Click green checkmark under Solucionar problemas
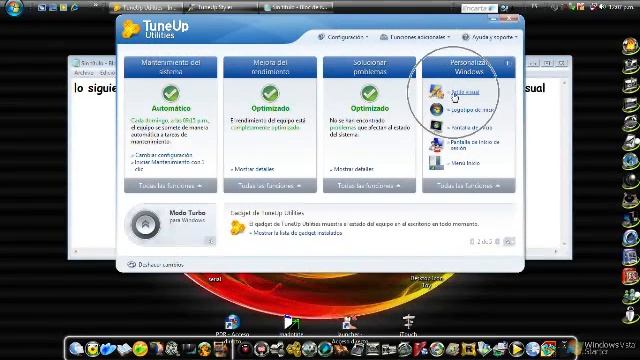This screenshot has height=360, width=640. coord(369,93)
